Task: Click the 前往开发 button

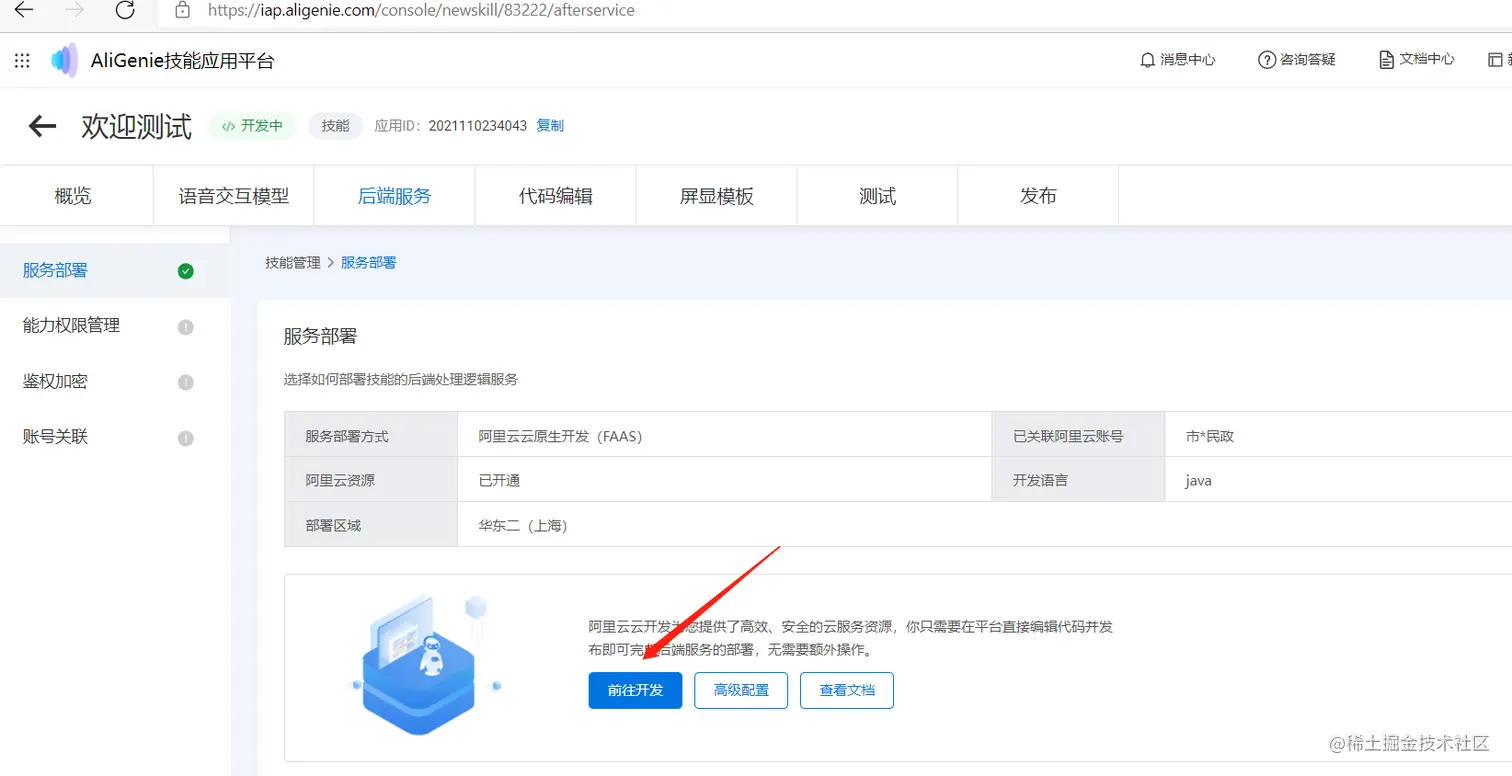Action: (635, 691)
